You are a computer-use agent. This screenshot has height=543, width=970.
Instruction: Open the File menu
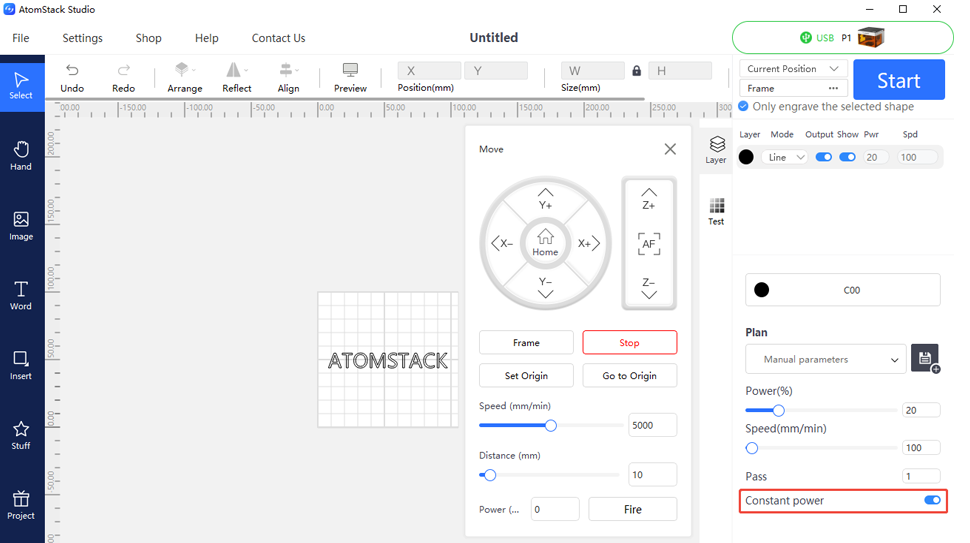tap(20, 38)
